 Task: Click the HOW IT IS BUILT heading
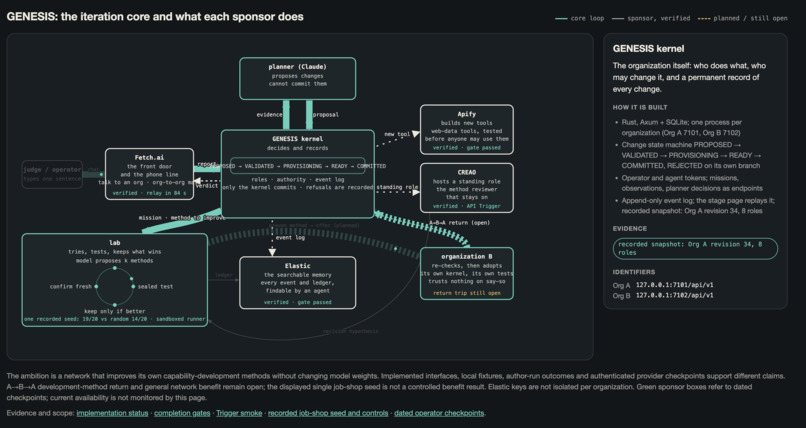point(640,107)
